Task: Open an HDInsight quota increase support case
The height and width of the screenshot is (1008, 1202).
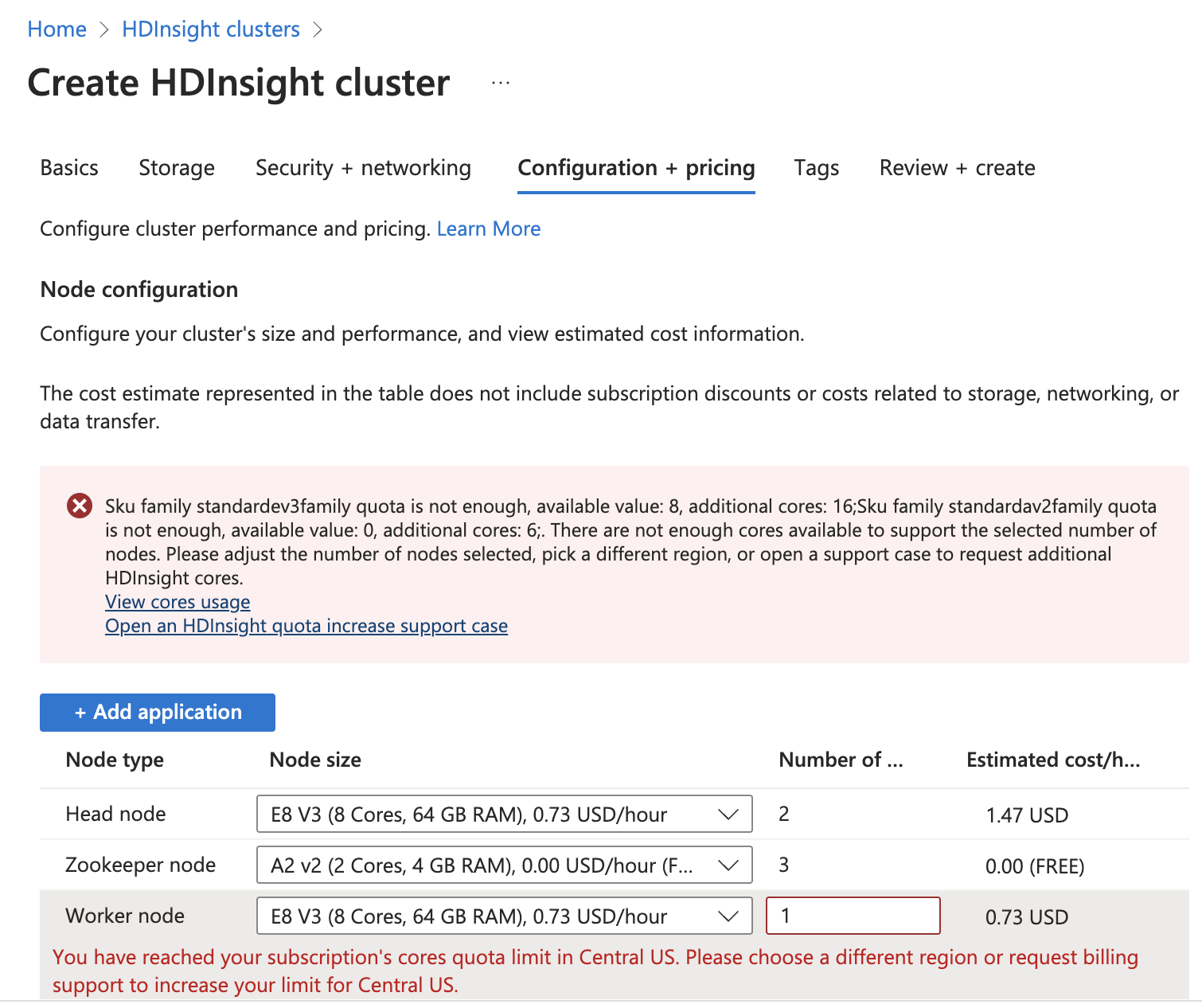Action: point(306,626)
